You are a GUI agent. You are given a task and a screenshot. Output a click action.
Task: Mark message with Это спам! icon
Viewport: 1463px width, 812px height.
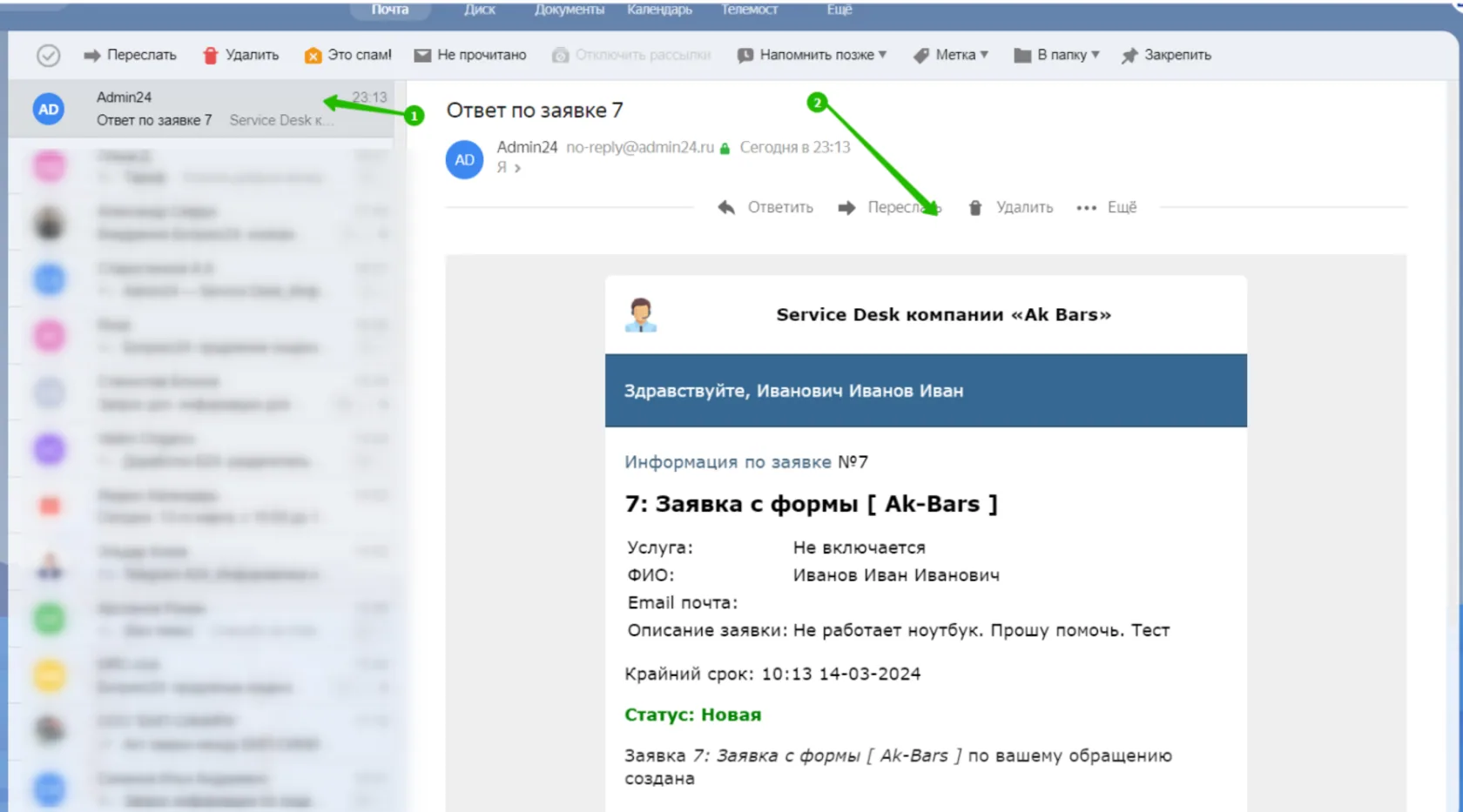coord(313,55)
